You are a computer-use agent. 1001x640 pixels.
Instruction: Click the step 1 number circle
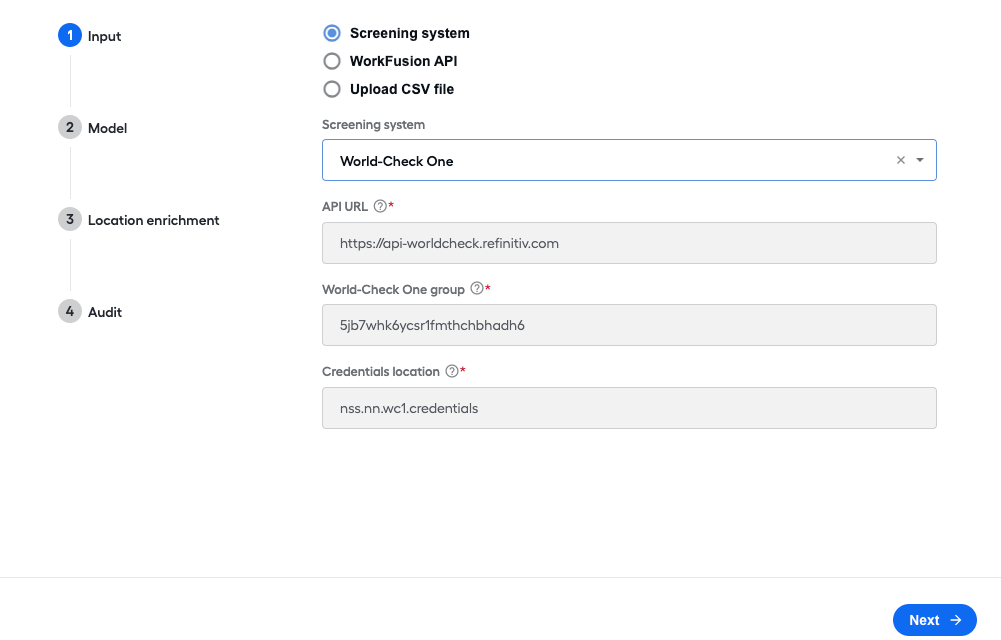[x=70, y=35]
